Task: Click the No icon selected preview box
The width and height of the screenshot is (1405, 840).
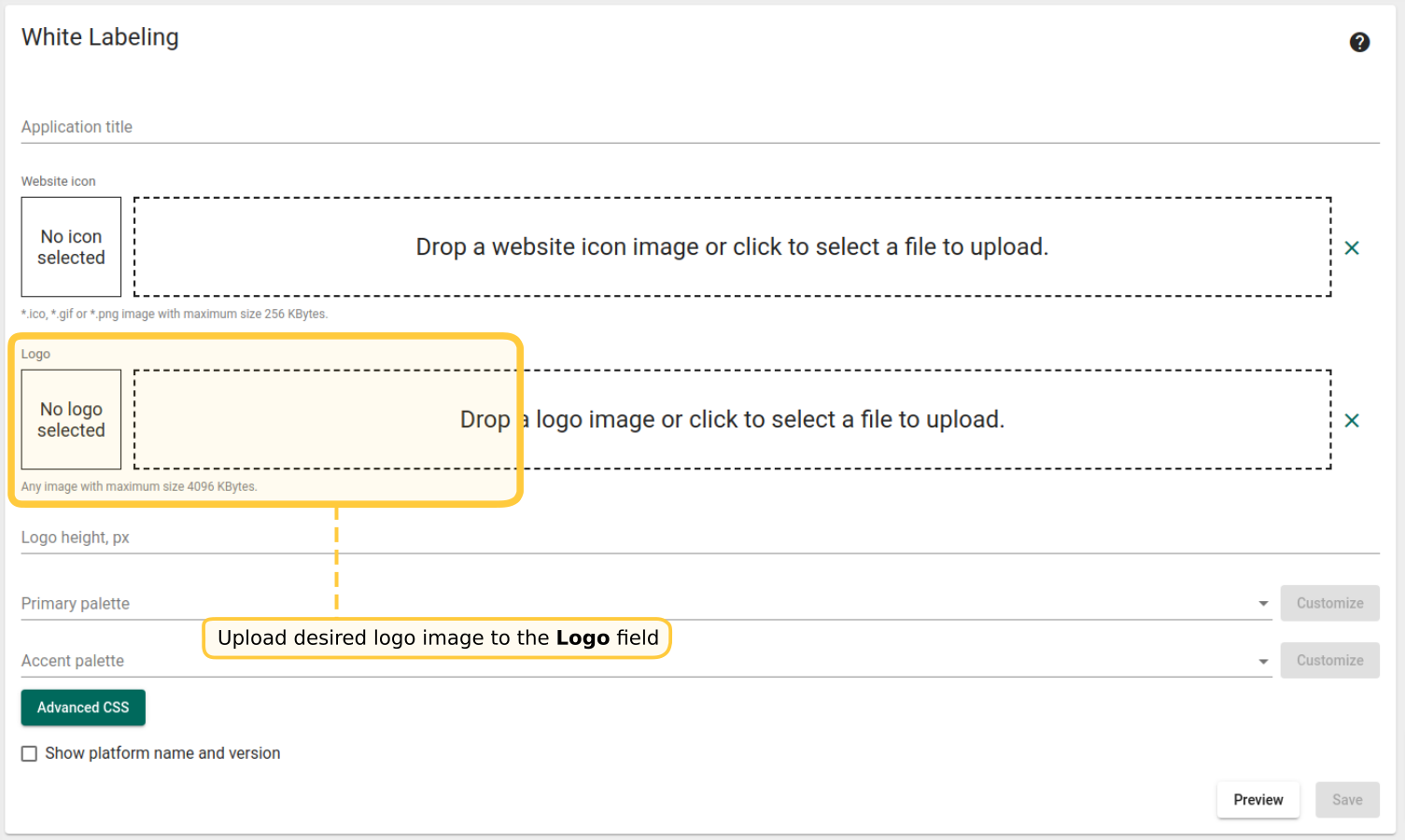Action: tap(71, 247)
